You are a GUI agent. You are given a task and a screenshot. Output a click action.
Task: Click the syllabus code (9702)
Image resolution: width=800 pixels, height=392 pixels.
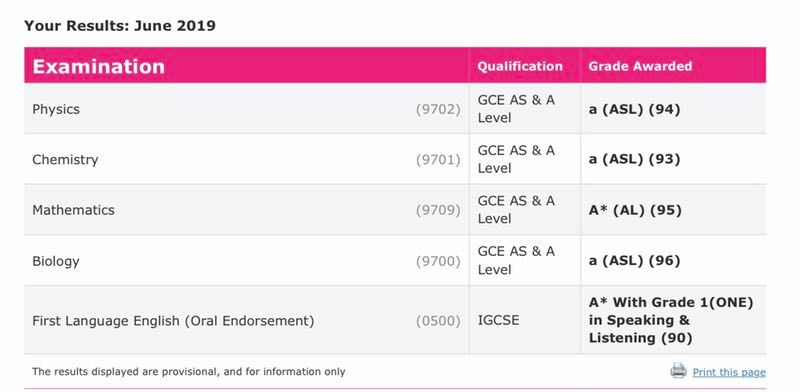[438, 109]
